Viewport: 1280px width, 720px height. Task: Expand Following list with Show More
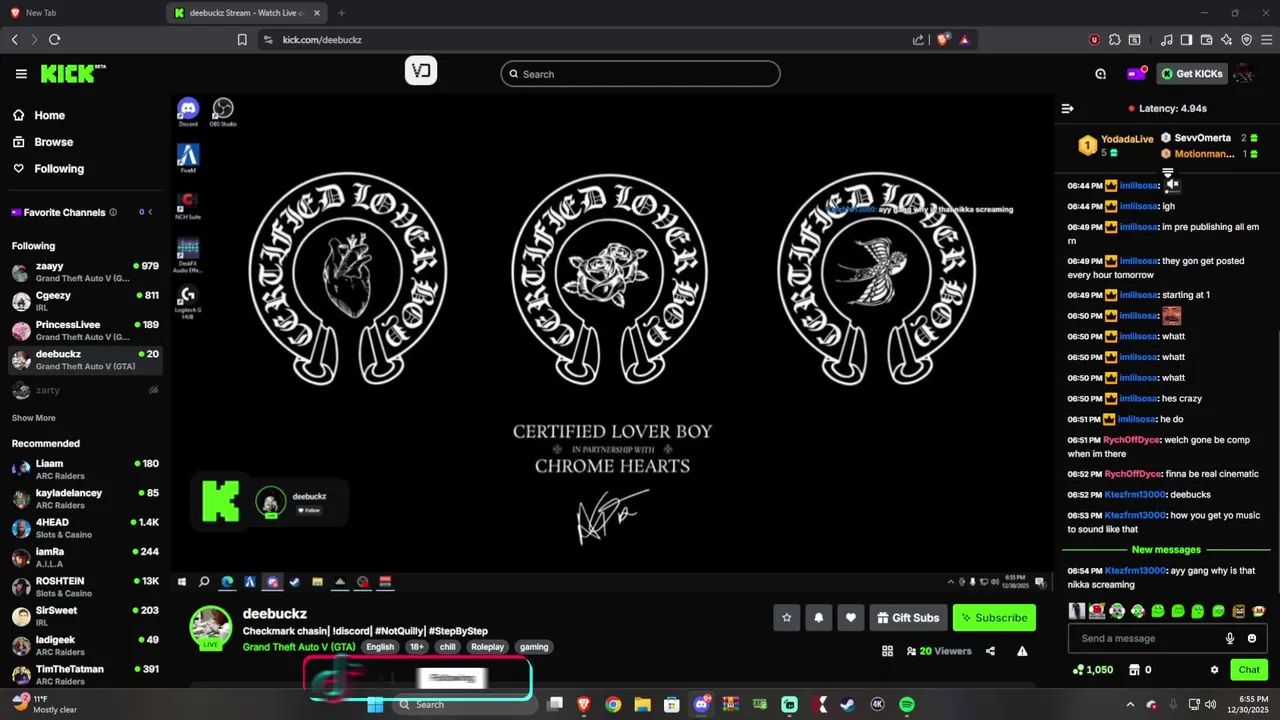coord(34,418)
